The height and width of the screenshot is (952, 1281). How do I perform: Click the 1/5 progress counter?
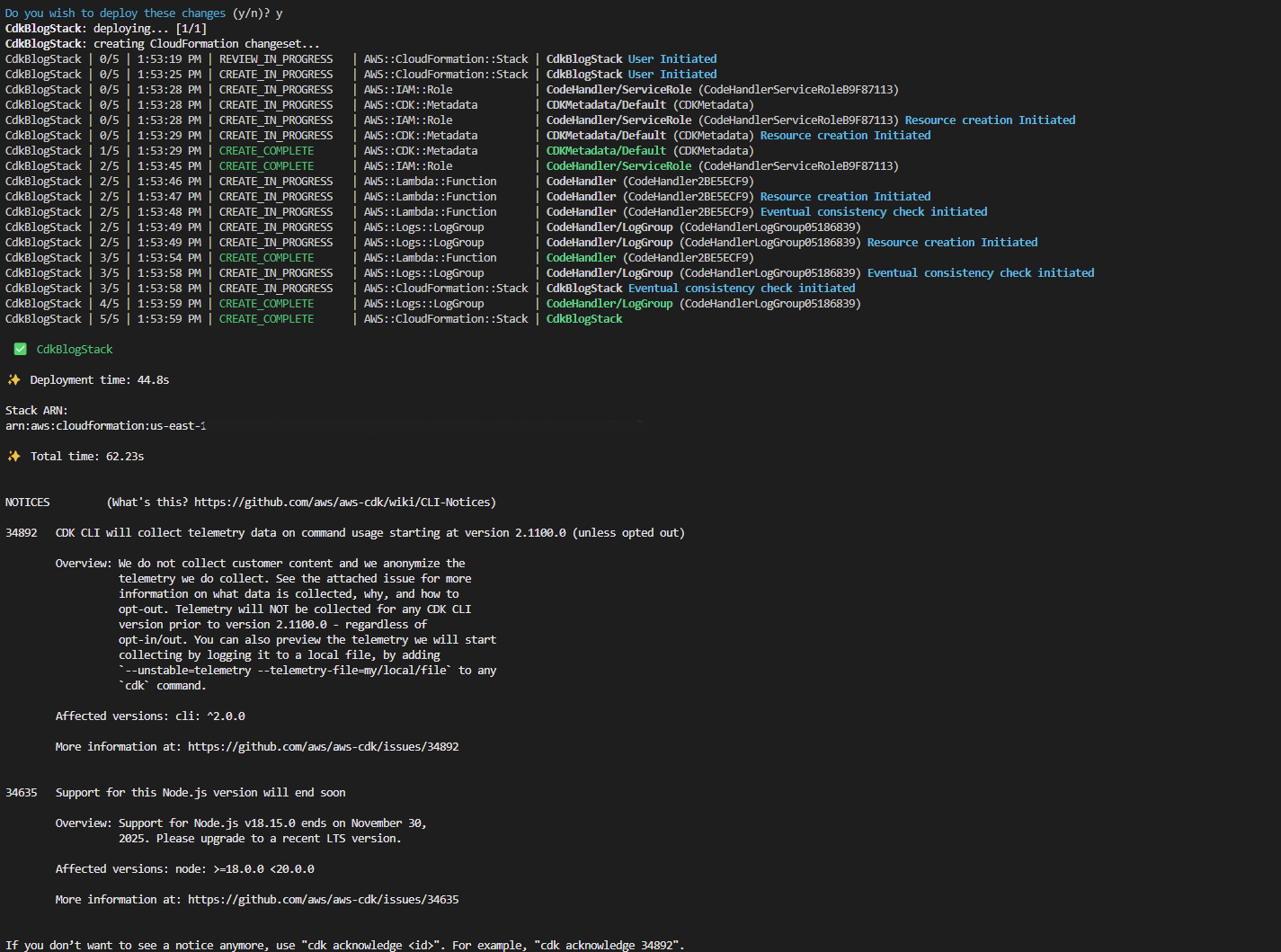point(109,150)
